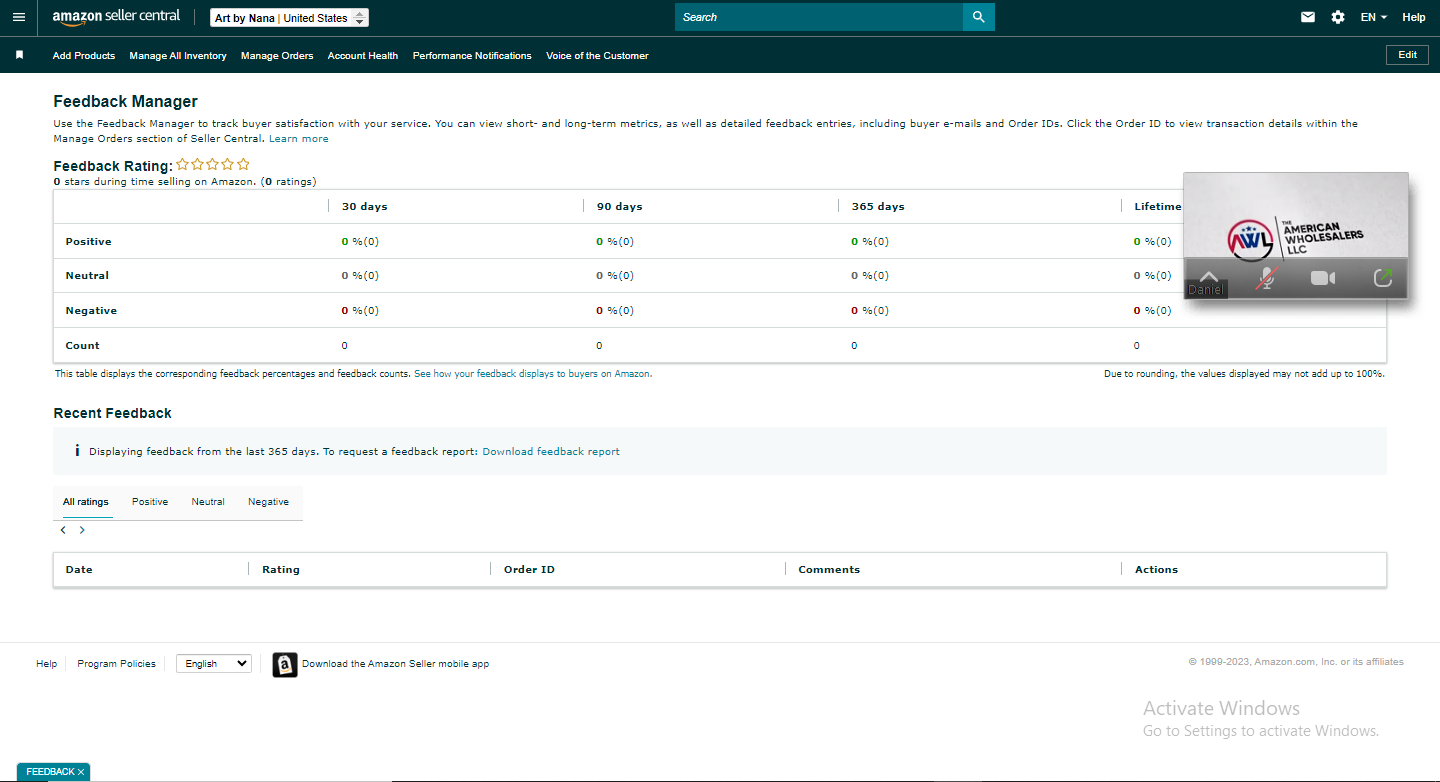Click Download feedback report link
The width and height of the screenshot is (1440, 782).
(551, 452)
